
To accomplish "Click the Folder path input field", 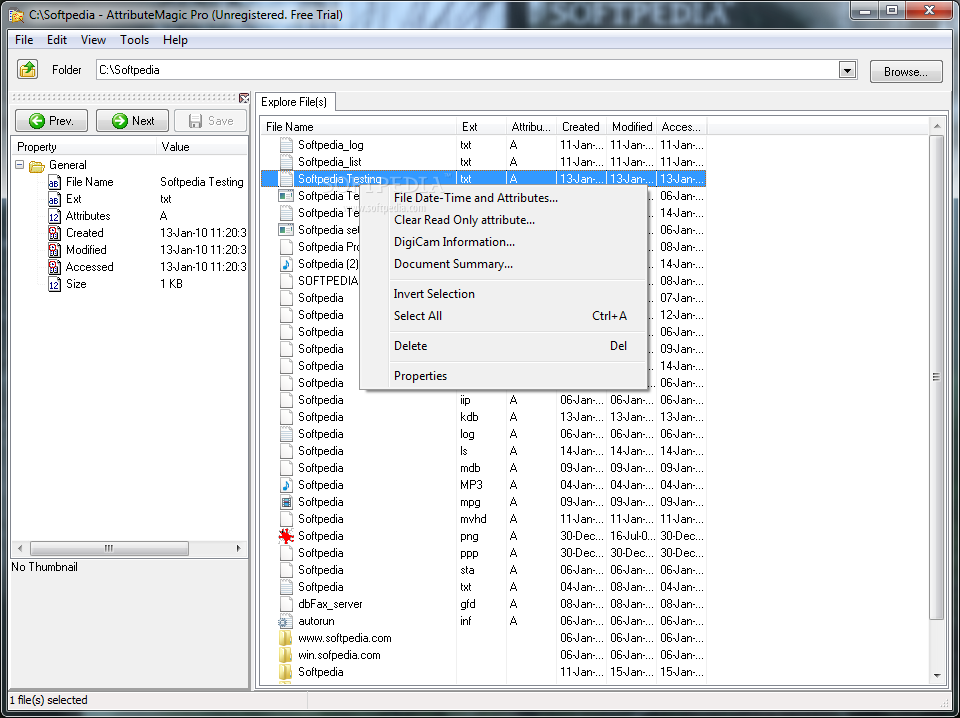I will pyautogui.click(x=468, y=70).
